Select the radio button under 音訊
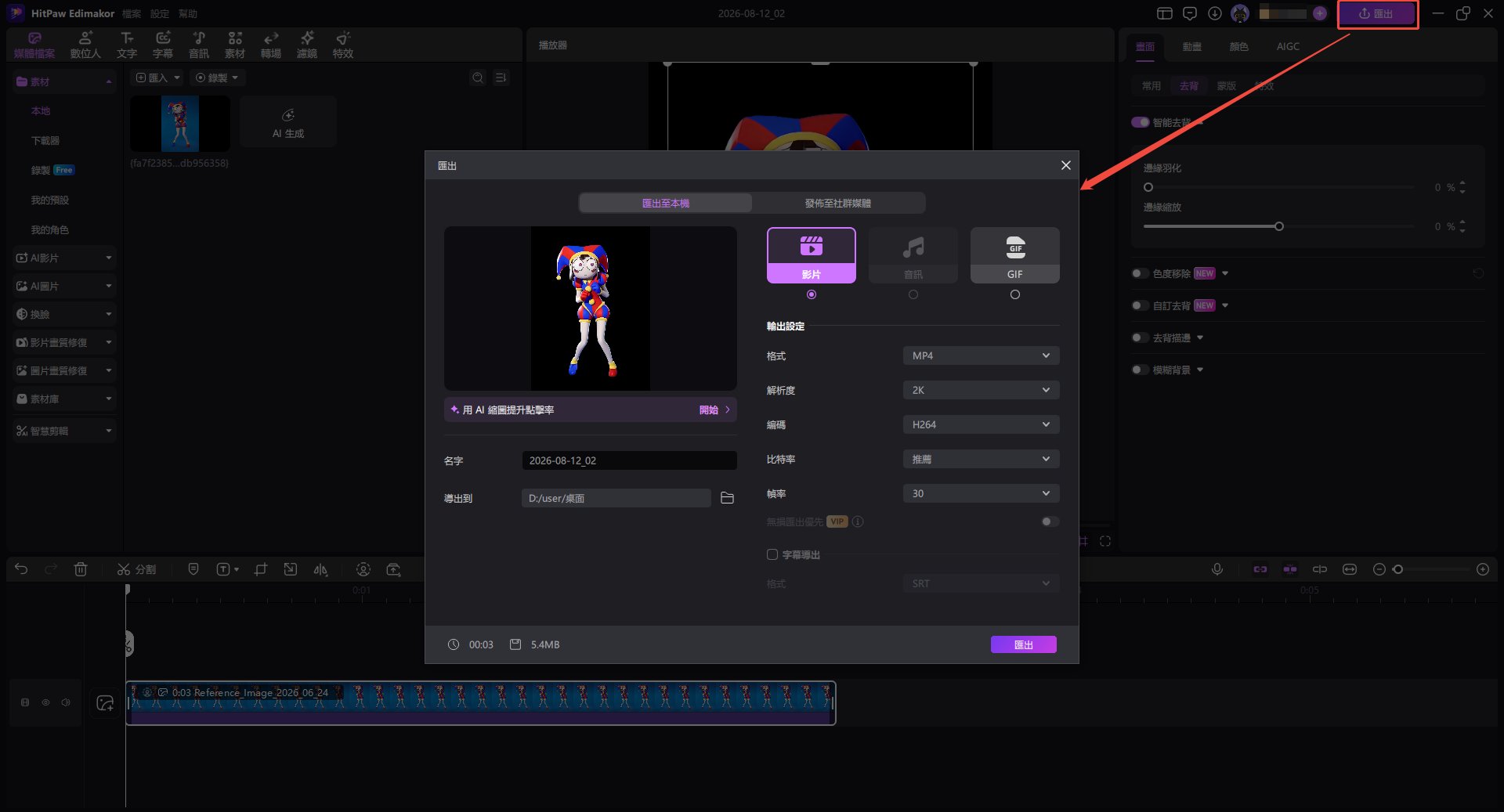 (x=913, y=294)
